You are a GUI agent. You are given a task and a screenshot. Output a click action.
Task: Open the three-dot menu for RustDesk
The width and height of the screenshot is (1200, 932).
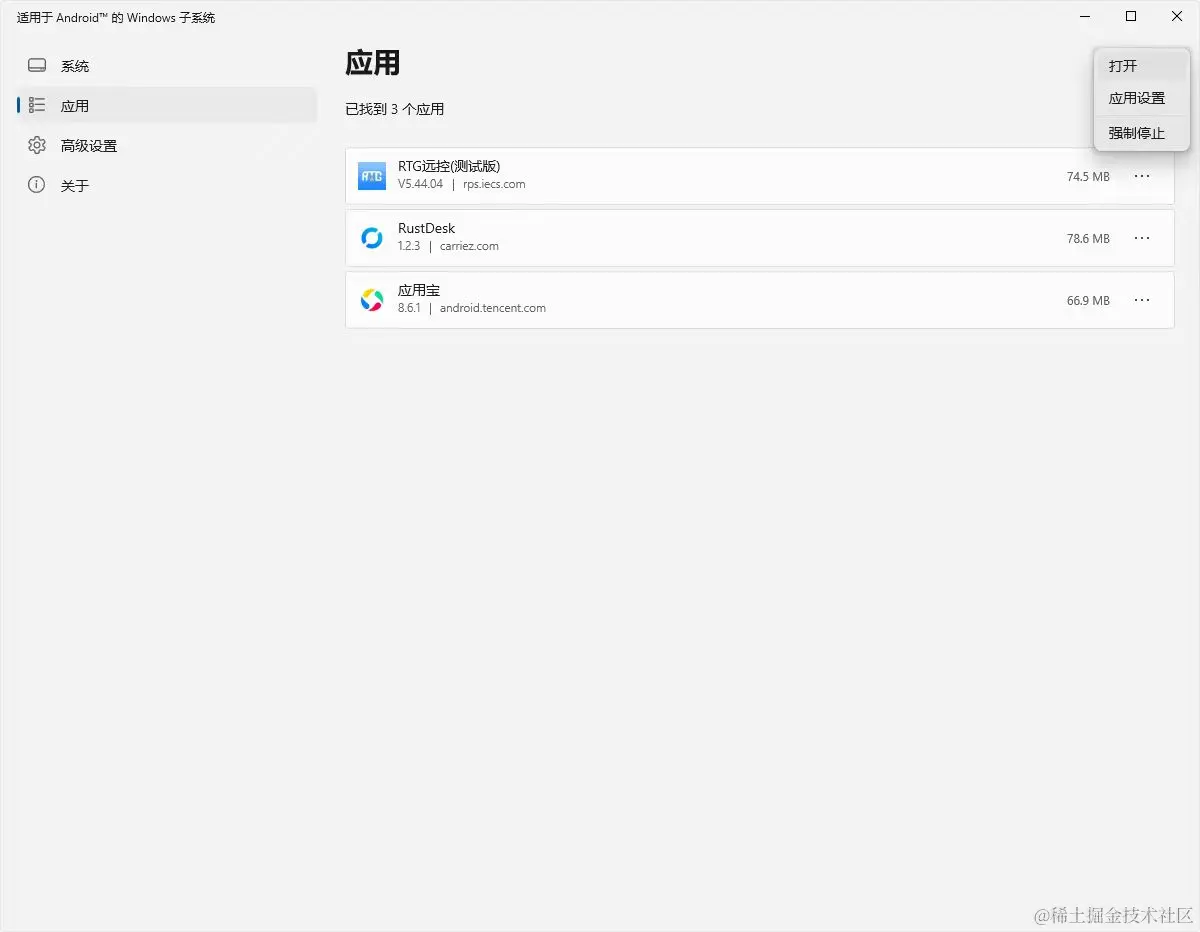pos(1142,238)
